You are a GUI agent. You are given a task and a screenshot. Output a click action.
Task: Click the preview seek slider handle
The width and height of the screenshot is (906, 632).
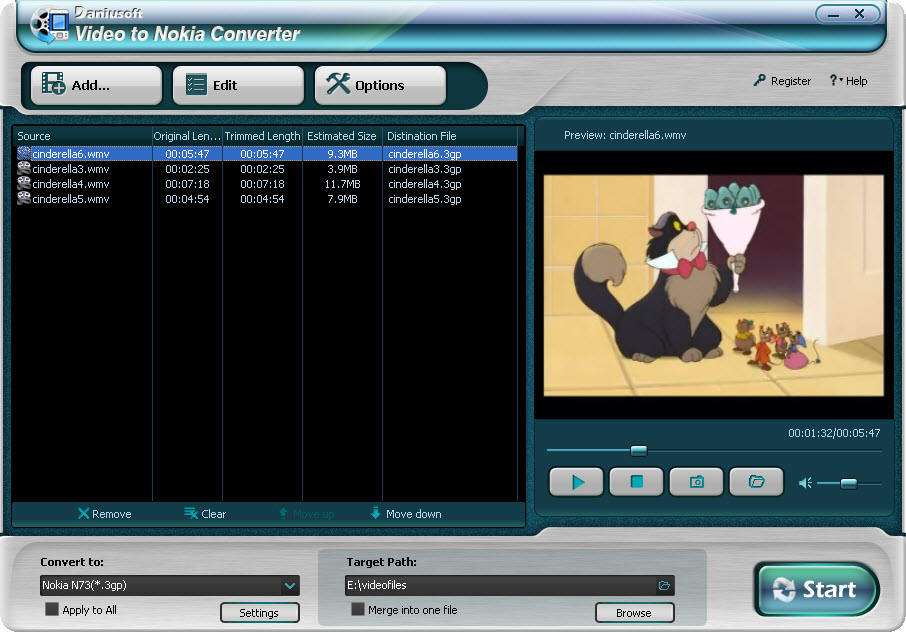tap(638, 451)
